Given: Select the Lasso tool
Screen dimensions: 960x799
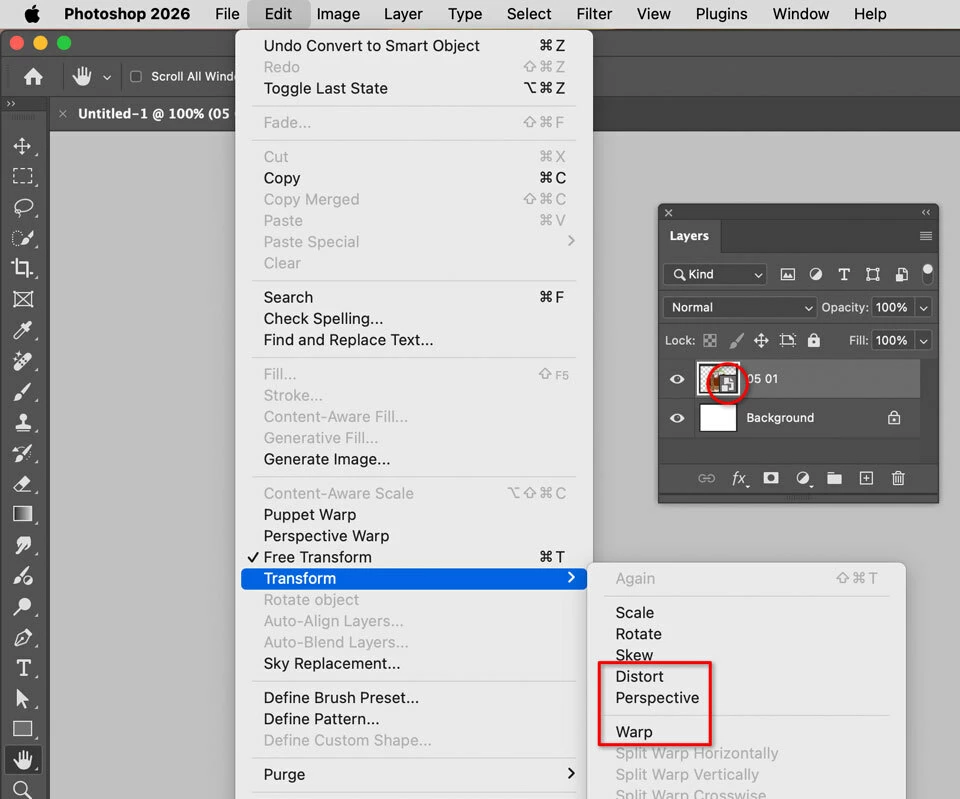Looking at the screenshot, I should coord(23,207).
